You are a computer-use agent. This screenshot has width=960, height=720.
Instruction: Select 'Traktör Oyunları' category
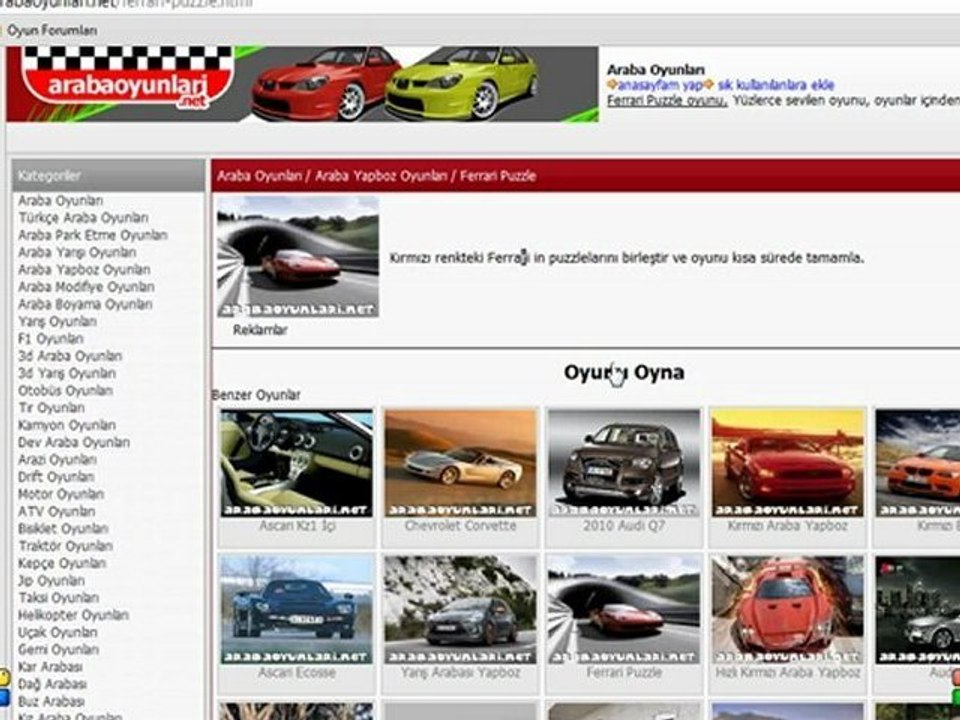(x=66, y=546)
